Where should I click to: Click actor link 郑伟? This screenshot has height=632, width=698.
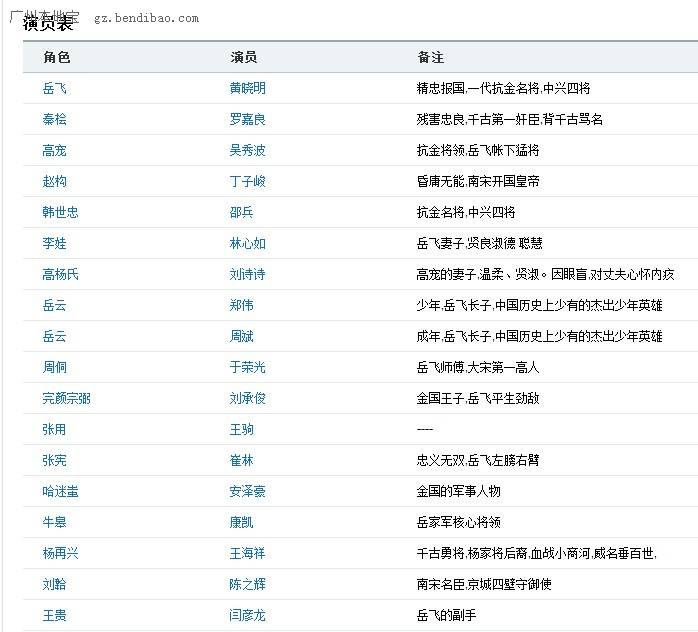coord(241,305)
